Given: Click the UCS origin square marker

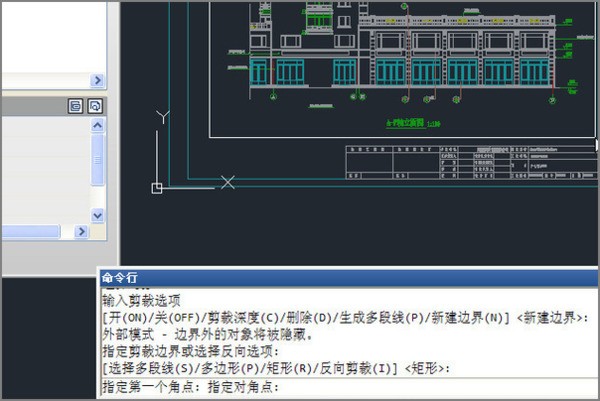Looking at the screenshot, I should 157,188.
